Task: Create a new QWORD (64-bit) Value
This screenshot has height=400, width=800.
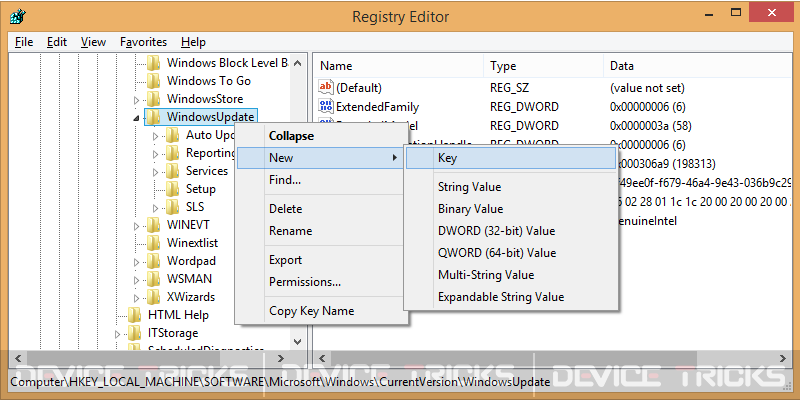Action: click(511, 253)
